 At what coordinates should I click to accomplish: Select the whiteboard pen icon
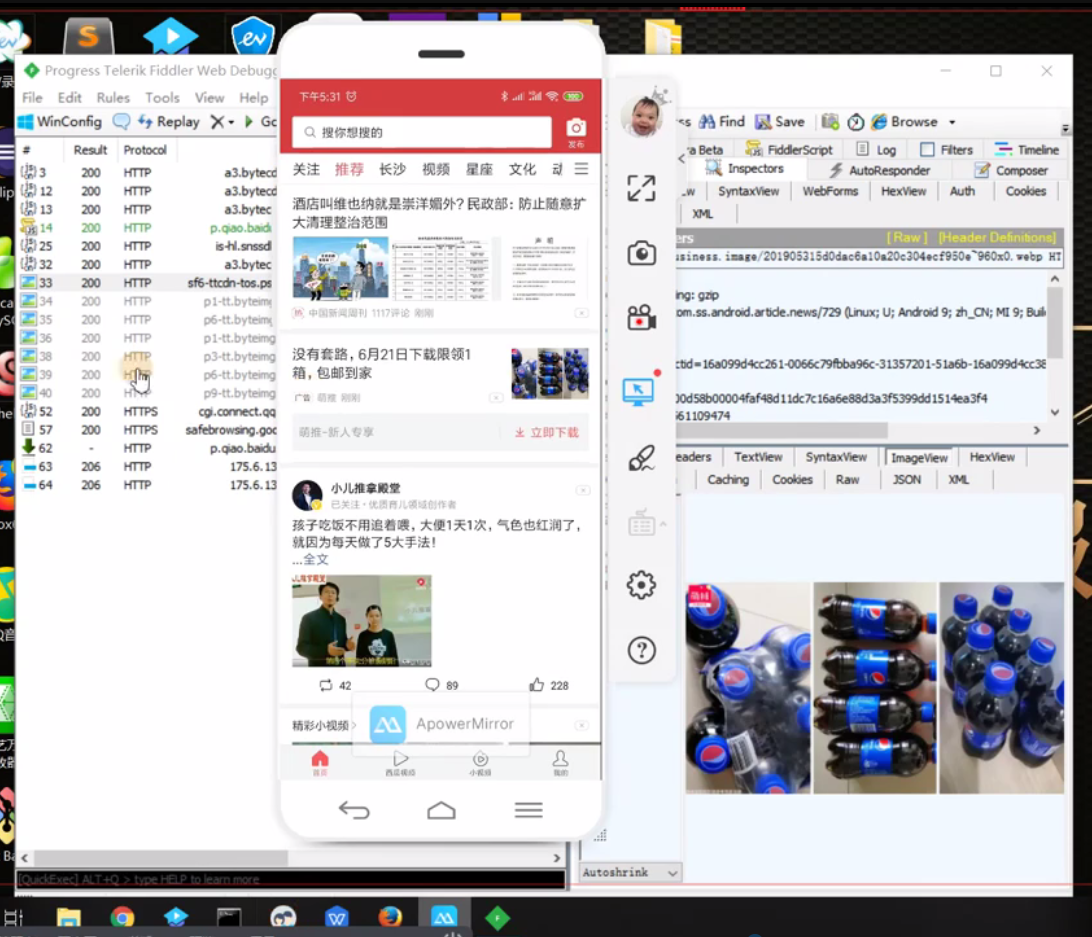[641, 458]
